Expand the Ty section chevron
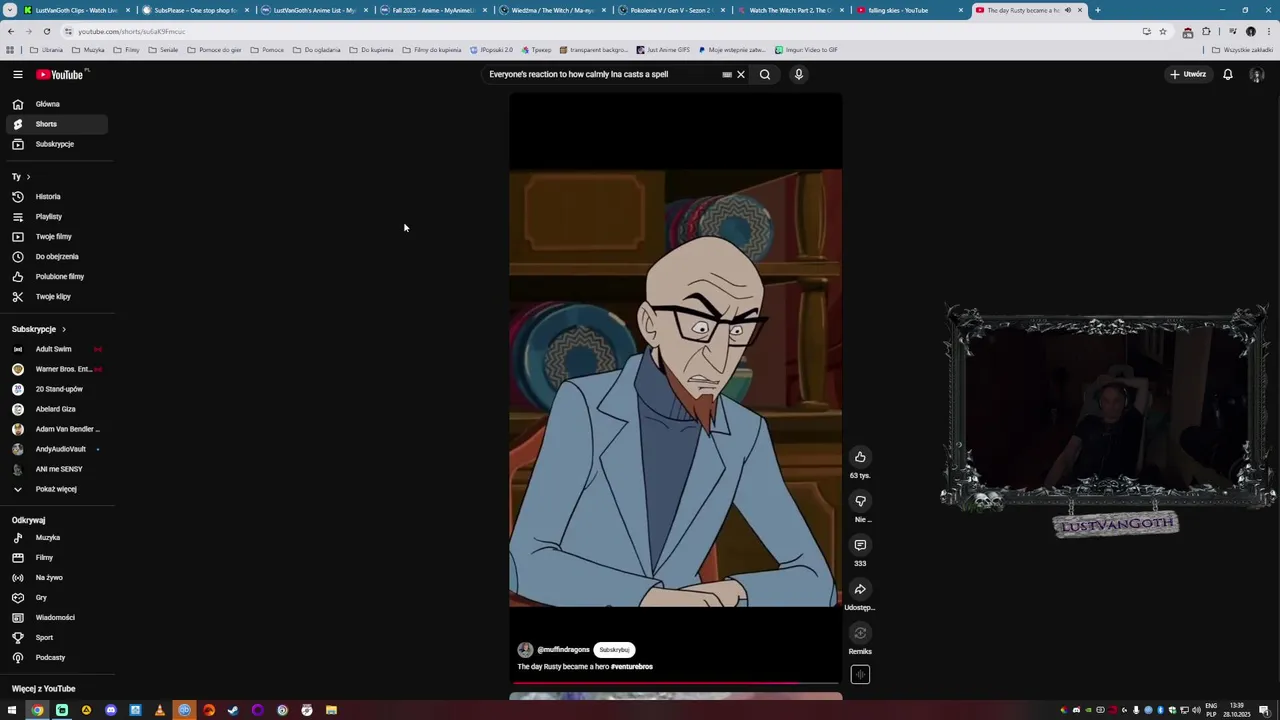The image size is (1280, 720). pos(28,177)
